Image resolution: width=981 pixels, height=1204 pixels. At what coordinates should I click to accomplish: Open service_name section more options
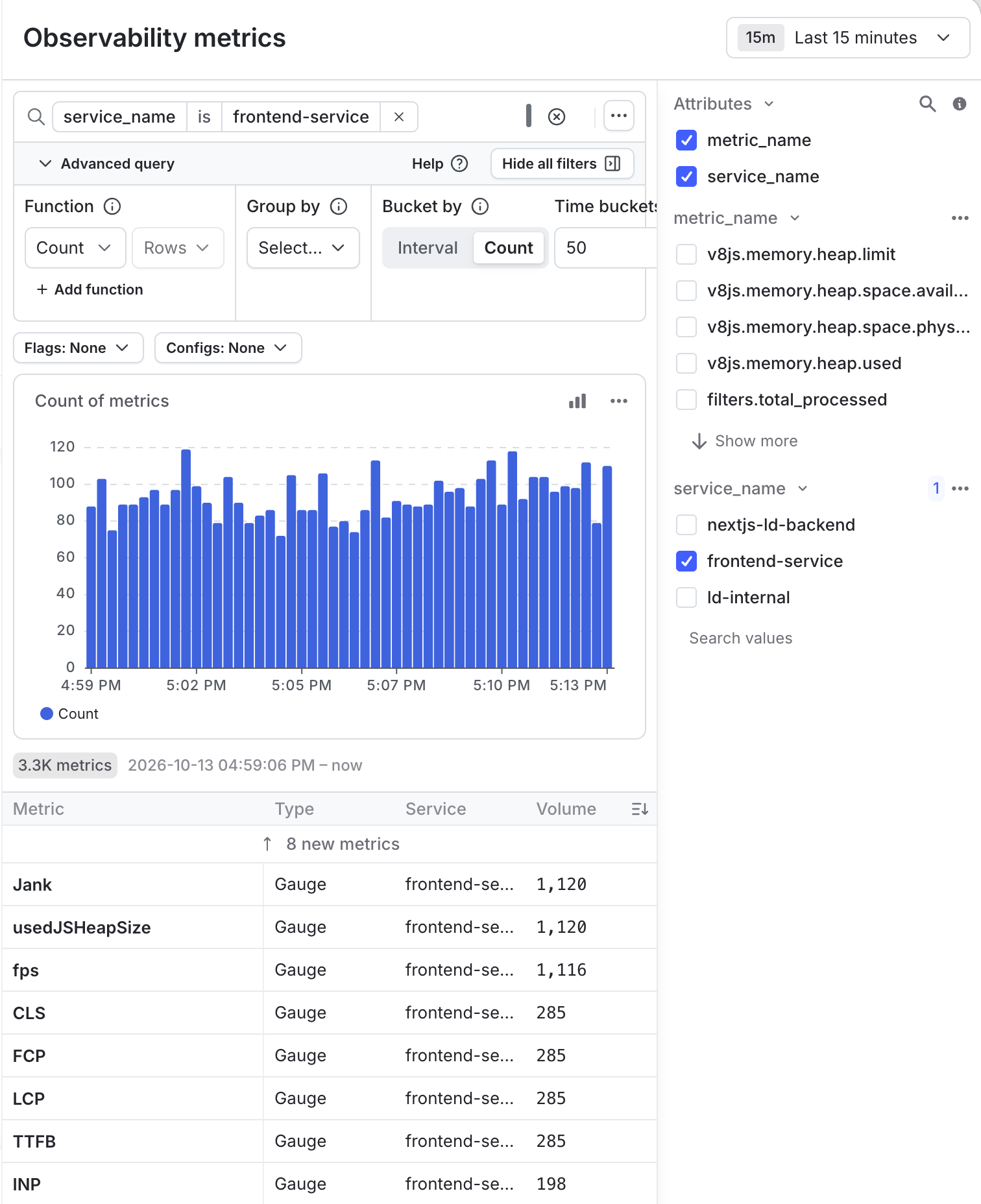pos(960,488)
